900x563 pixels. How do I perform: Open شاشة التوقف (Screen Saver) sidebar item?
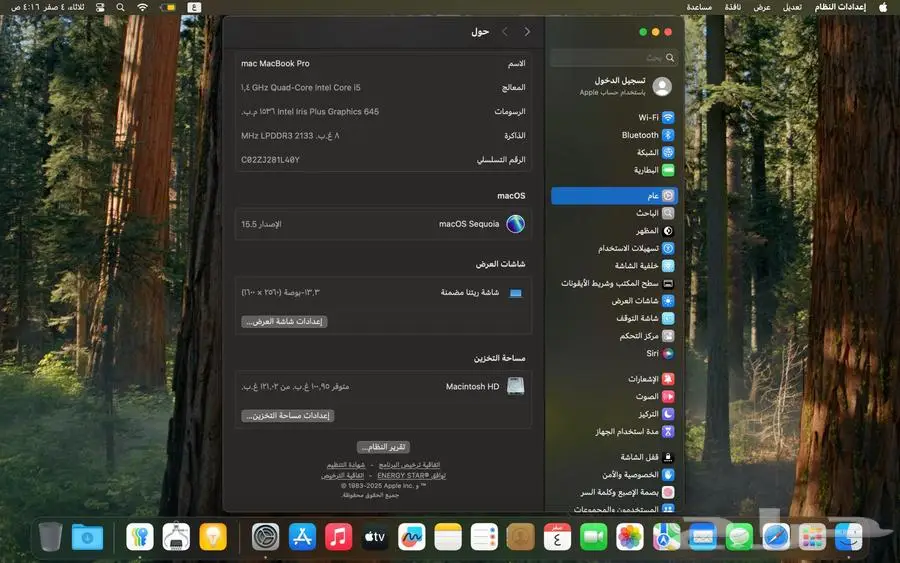pos(614,318)
